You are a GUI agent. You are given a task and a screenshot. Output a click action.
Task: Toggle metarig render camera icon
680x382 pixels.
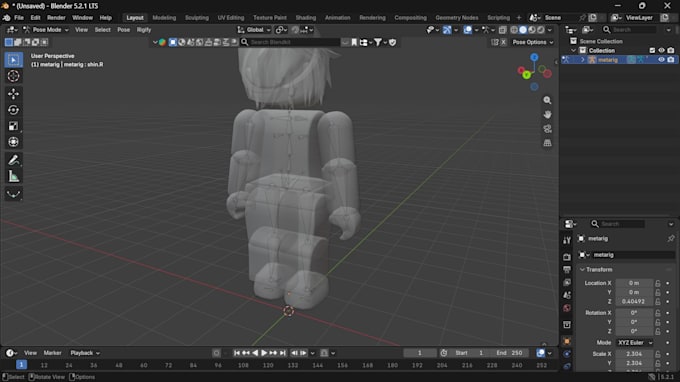point(670,60)
